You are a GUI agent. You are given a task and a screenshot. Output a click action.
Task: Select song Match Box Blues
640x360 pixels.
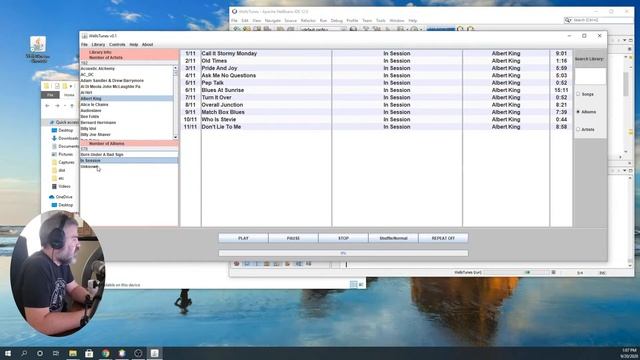click(x=223, y=112)
